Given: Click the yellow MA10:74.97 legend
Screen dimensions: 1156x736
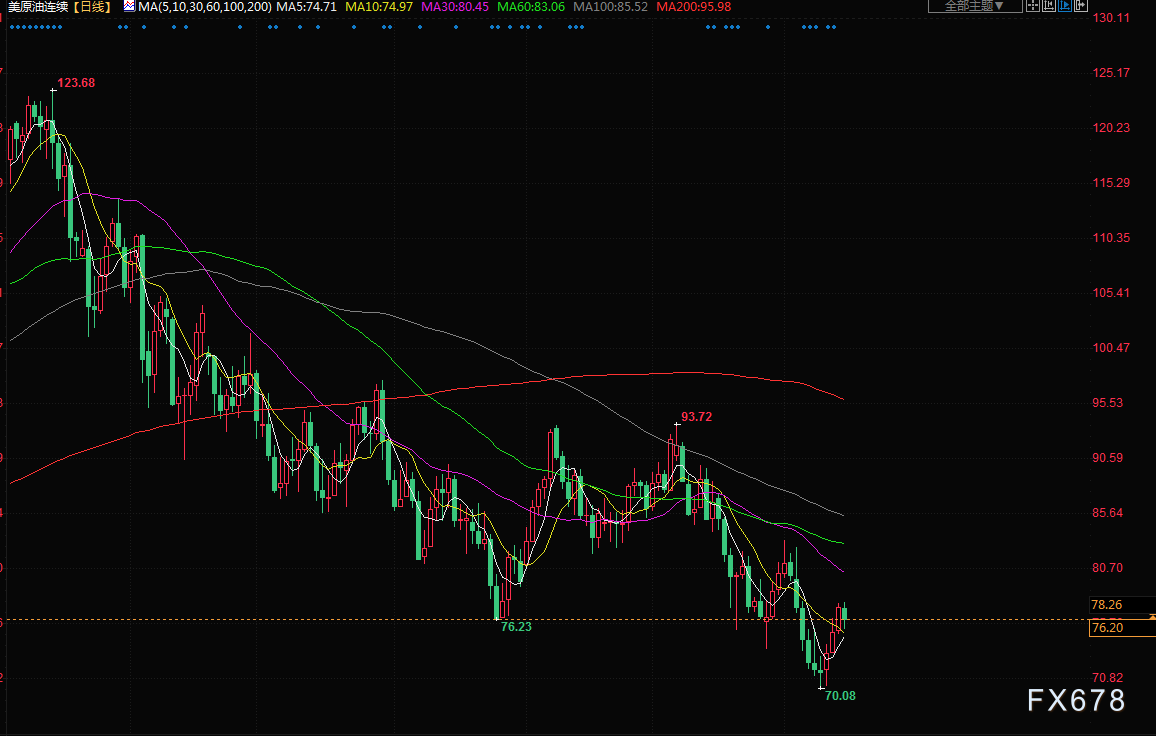Looking at the screenshot, I should point(378,6).
